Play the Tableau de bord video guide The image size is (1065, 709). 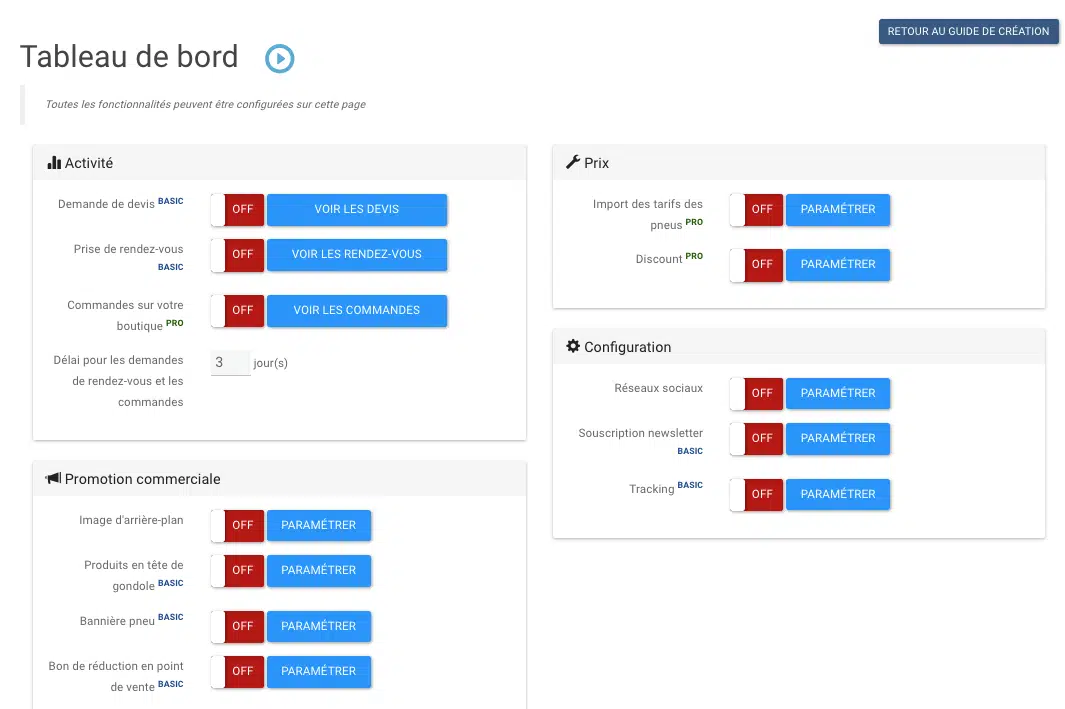pos(280,59)
